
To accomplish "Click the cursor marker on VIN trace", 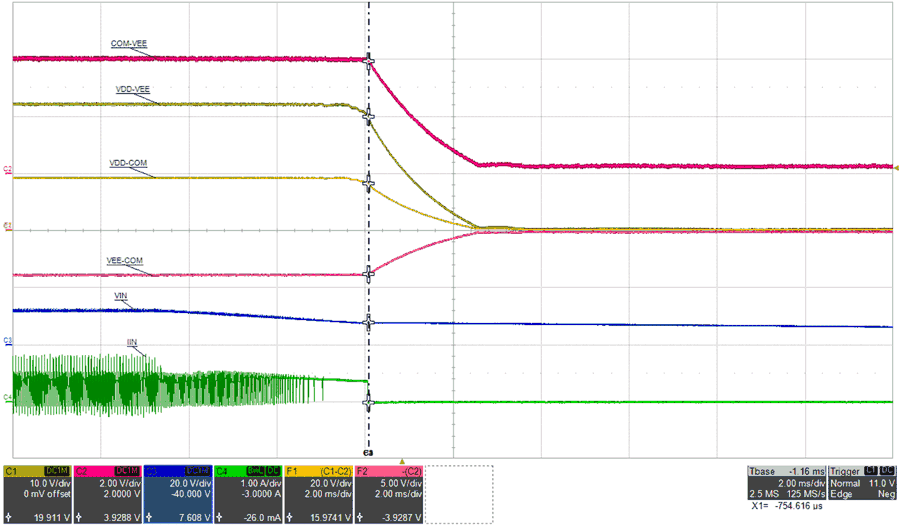I will click(368, 322).
